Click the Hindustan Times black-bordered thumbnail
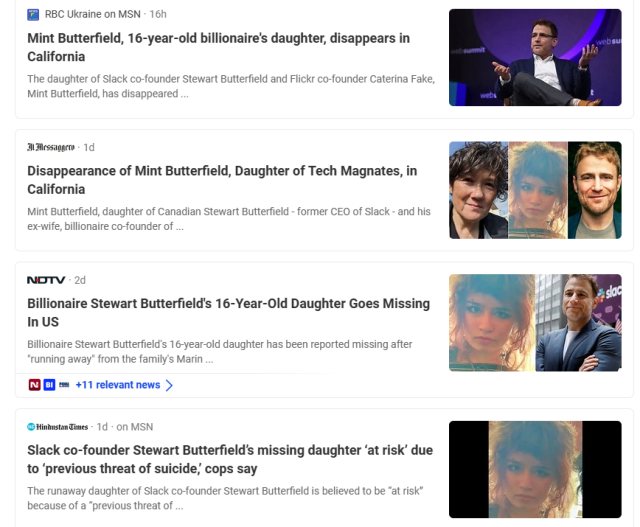This screenshot has height=527, width=640. [535, 469]
